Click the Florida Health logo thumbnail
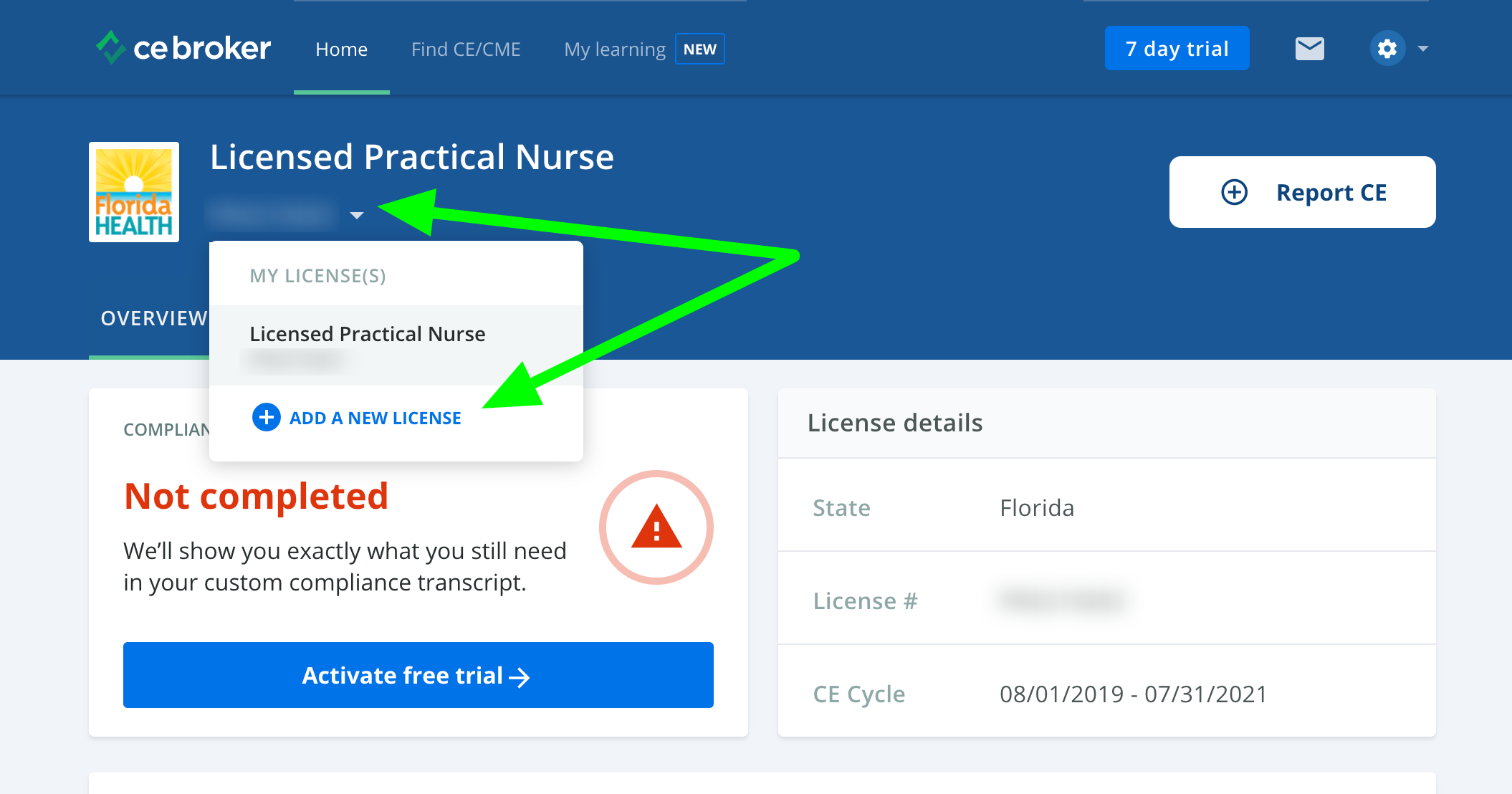1512x794 pixels. click(134, 192)
